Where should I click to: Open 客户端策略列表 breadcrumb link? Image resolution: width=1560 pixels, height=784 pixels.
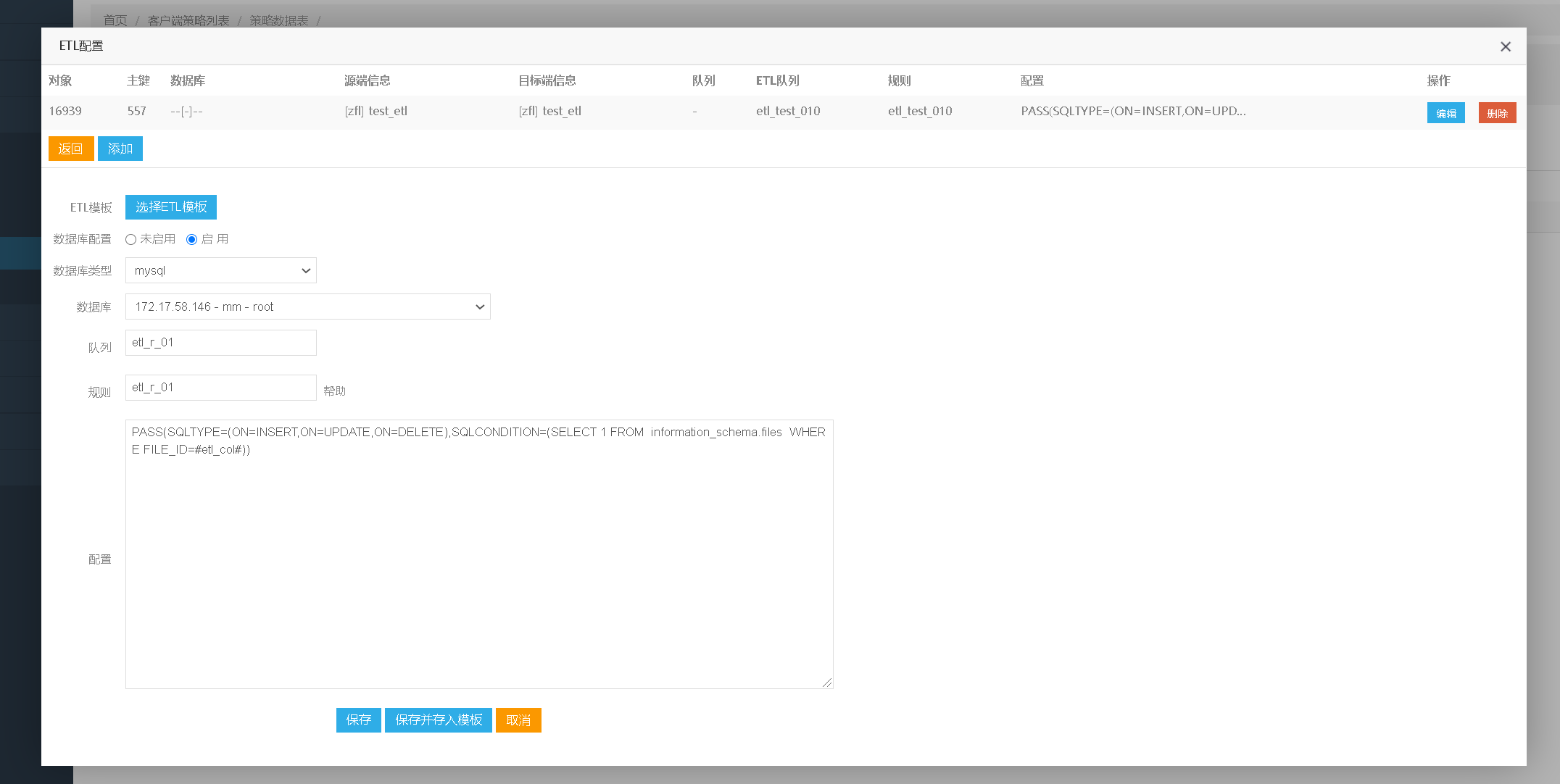point(188,20)
